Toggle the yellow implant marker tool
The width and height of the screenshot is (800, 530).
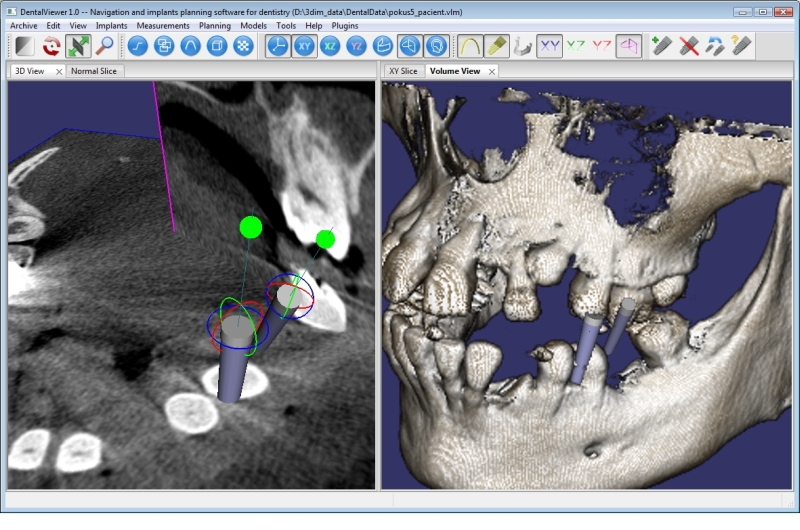tap(496, 46)
